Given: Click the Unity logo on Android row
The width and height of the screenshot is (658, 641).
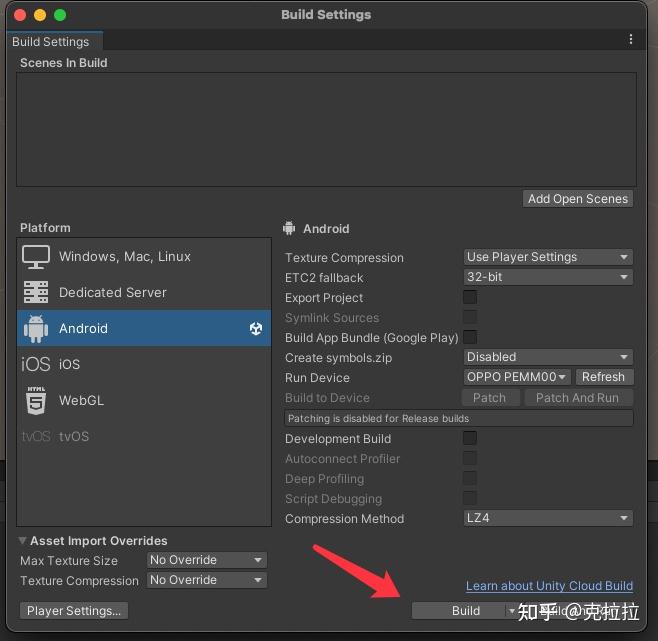Looking at the screenshot, I should pyautogui.click(x=256, y=328).
